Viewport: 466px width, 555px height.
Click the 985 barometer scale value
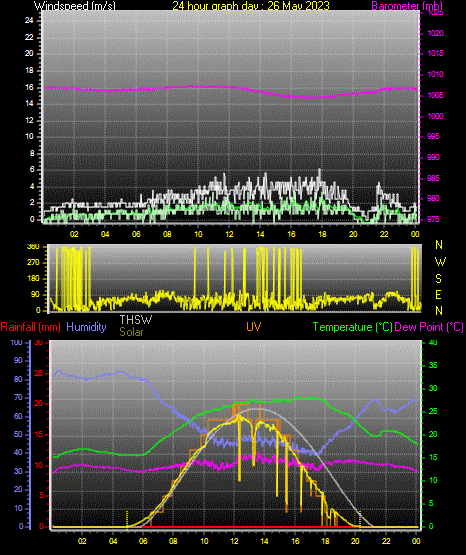click(433, 178)
